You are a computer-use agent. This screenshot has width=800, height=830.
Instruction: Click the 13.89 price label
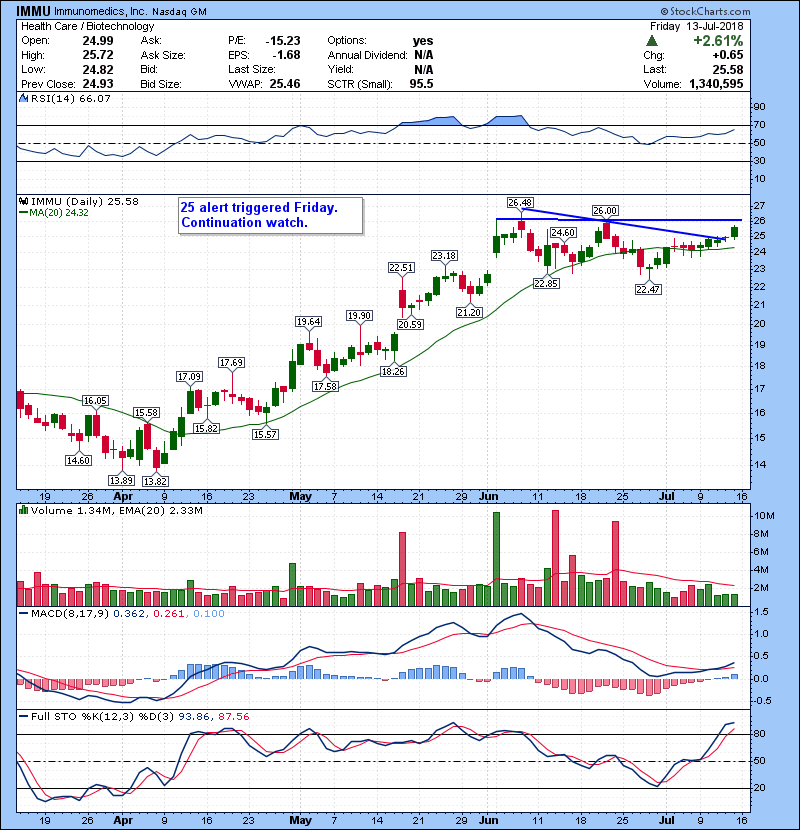121,481
